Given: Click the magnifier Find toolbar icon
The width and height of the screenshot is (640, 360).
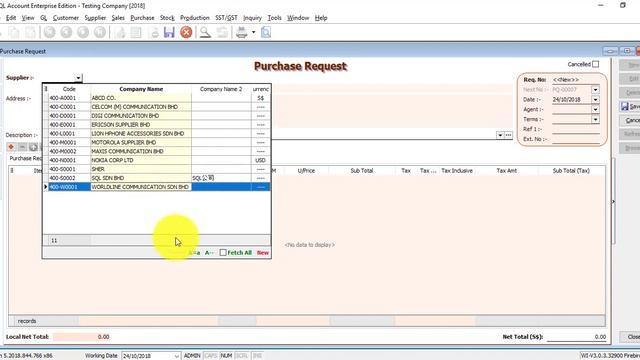Looking at the screenshot, I should pyautogui.click(x=205, y=32).
